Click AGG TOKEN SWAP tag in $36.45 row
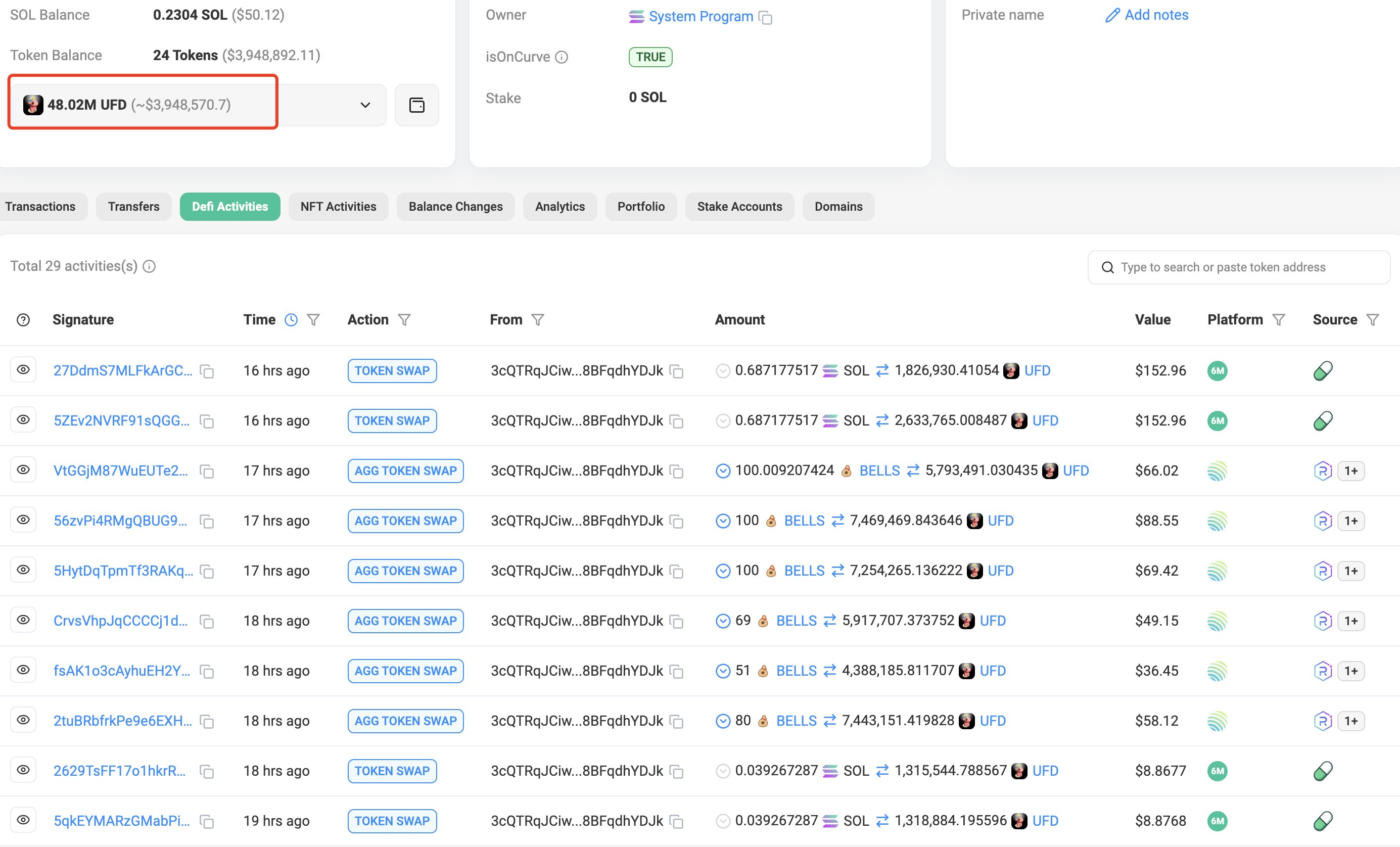Viewport: 1400px width, 847px height. coord(406,671)
